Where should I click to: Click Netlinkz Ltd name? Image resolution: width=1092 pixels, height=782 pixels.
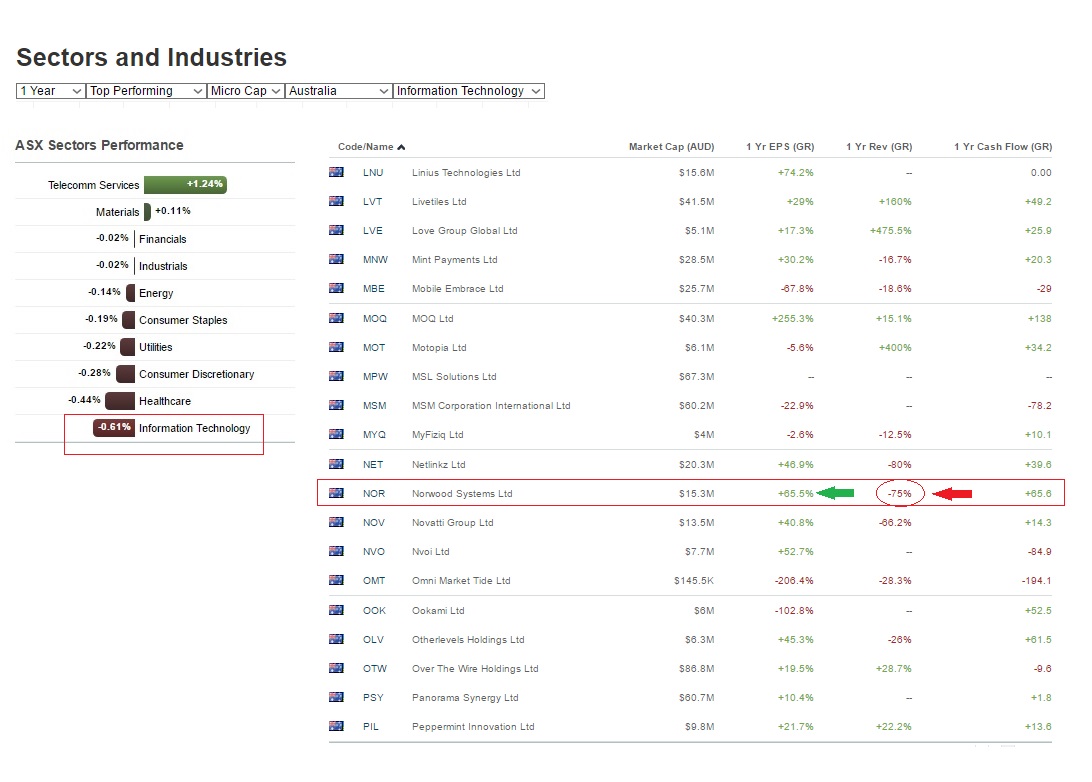pyautogui.click(x=439, y=465)
